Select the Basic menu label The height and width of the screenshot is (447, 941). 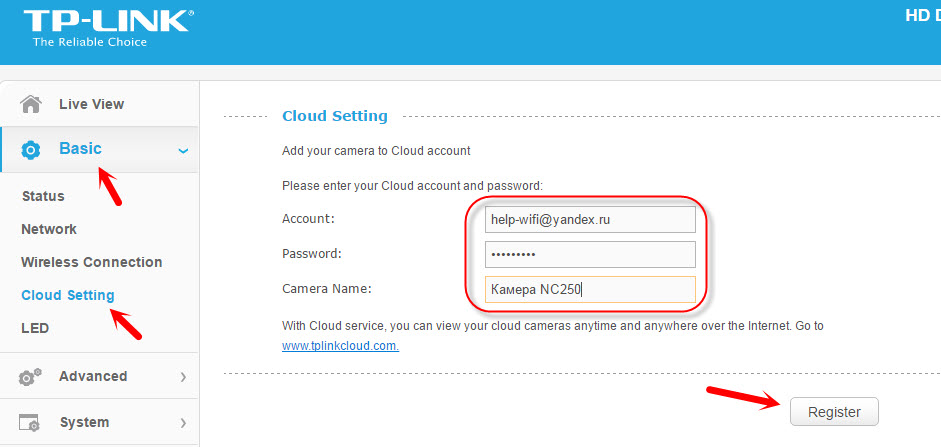(x=80, y=148)
